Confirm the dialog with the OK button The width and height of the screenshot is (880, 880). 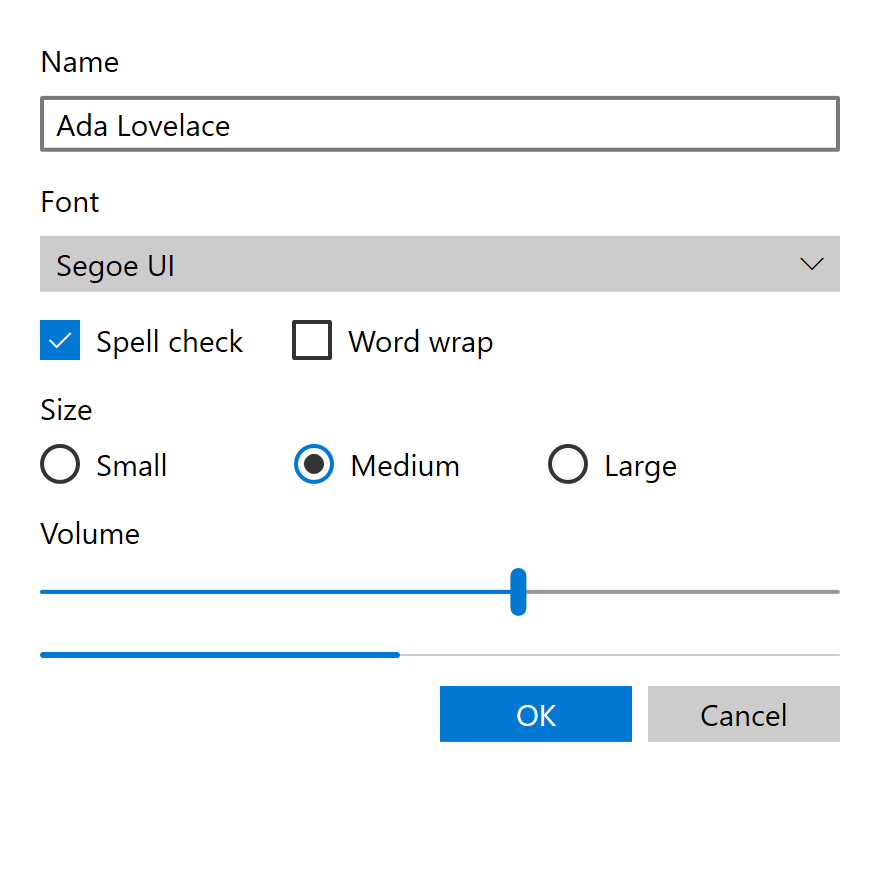536,714
